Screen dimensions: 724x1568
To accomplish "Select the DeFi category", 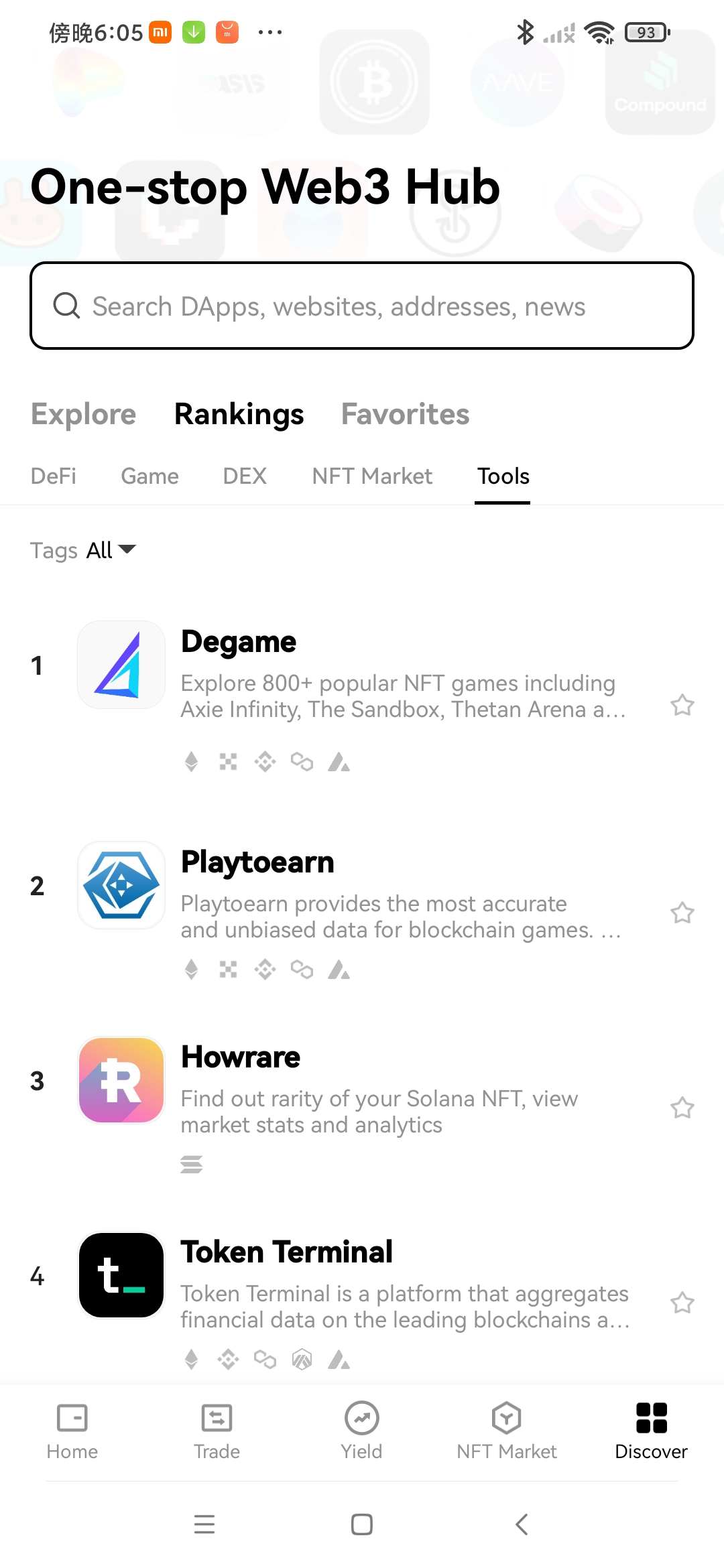I will click(x=54, y=476).
